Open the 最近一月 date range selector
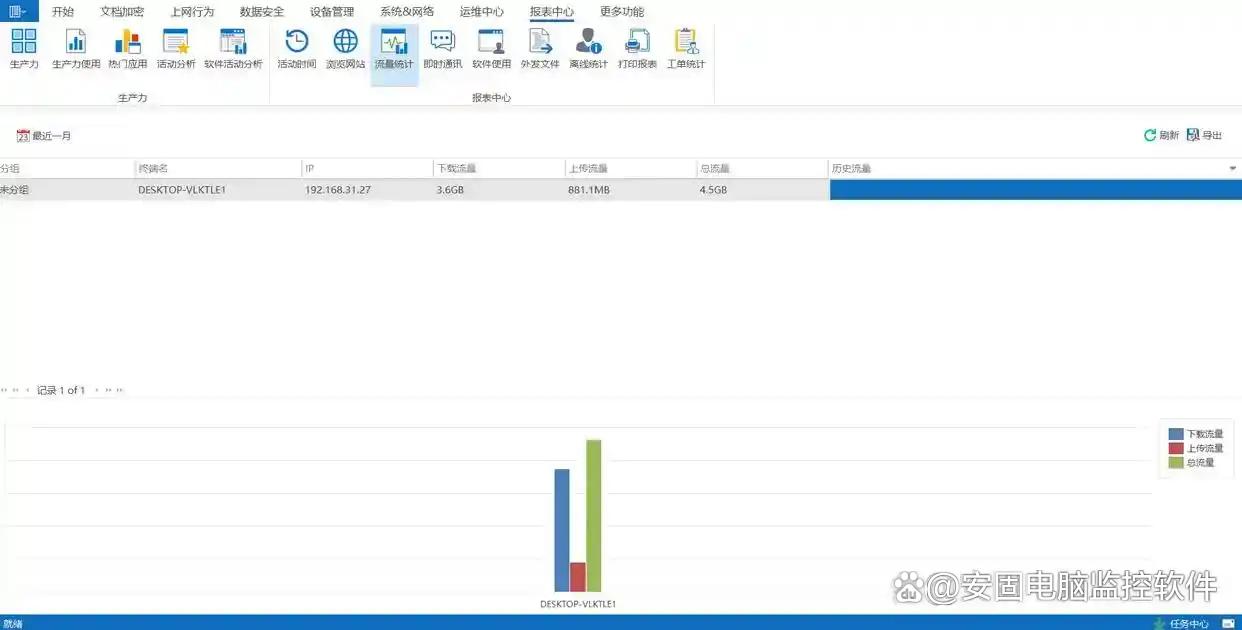The width and height of the screenshot is (1242, 630). (x=44, y=136)
